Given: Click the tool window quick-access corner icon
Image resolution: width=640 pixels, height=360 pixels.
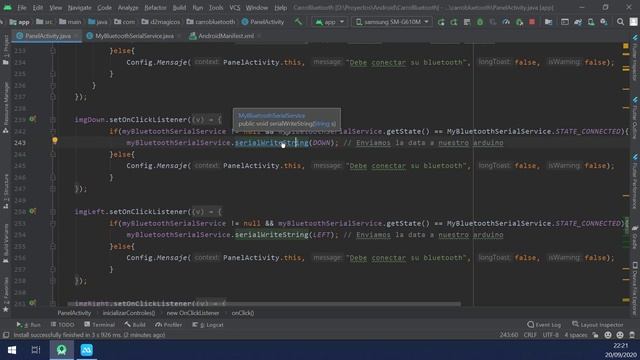Looking at the screenshot, I should pyautogui.click(x=6, y=335).
